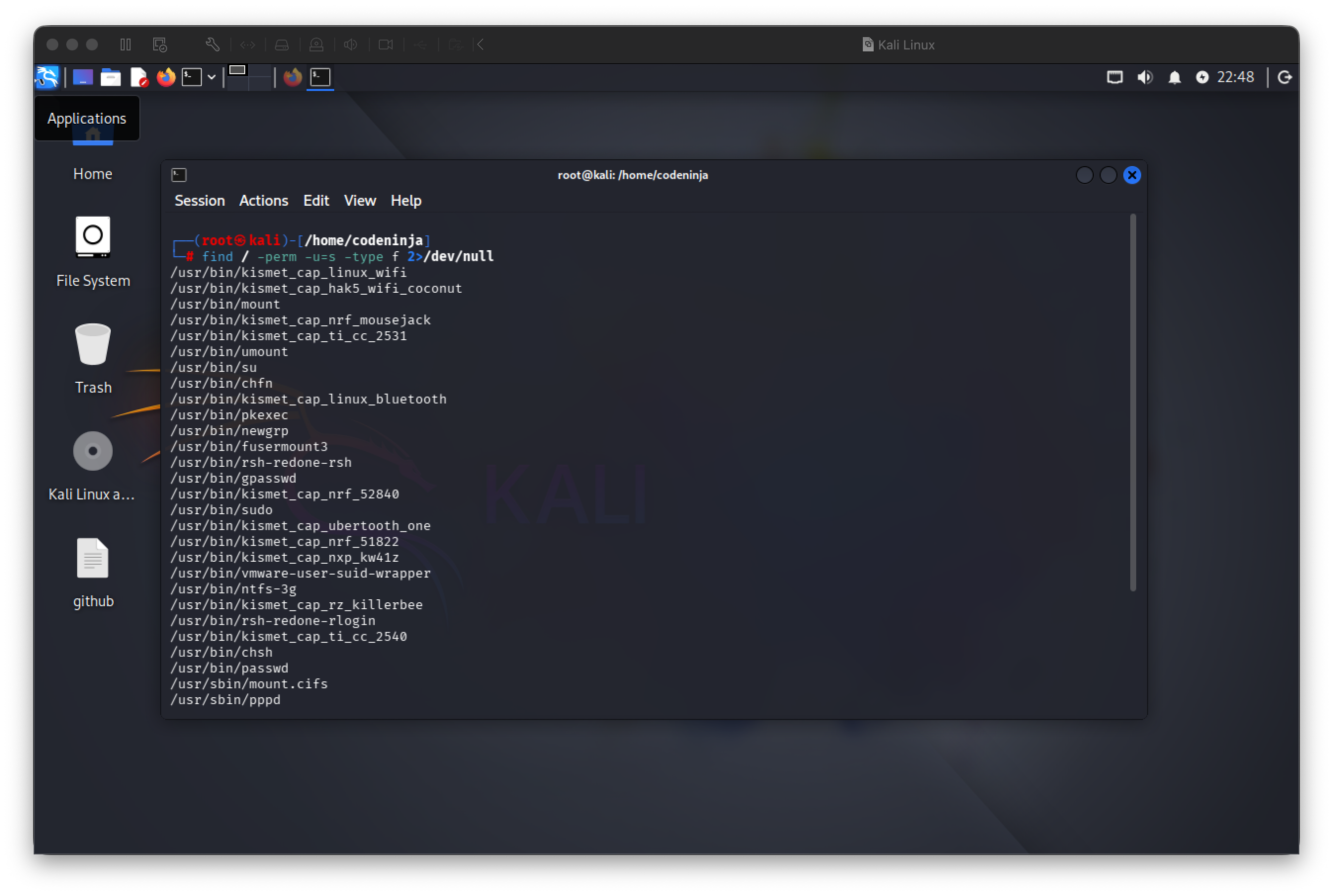1333x896 pixels.
Task: Click the terminal vertical scrollbar
Action: pos(1132,403)
